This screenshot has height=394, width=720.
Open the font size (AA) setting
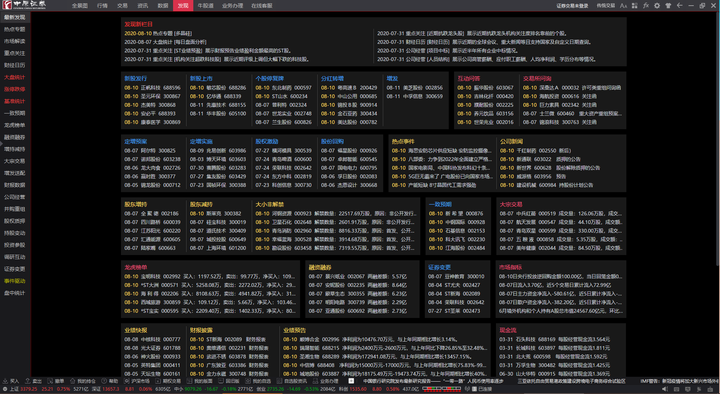(623, 6)
